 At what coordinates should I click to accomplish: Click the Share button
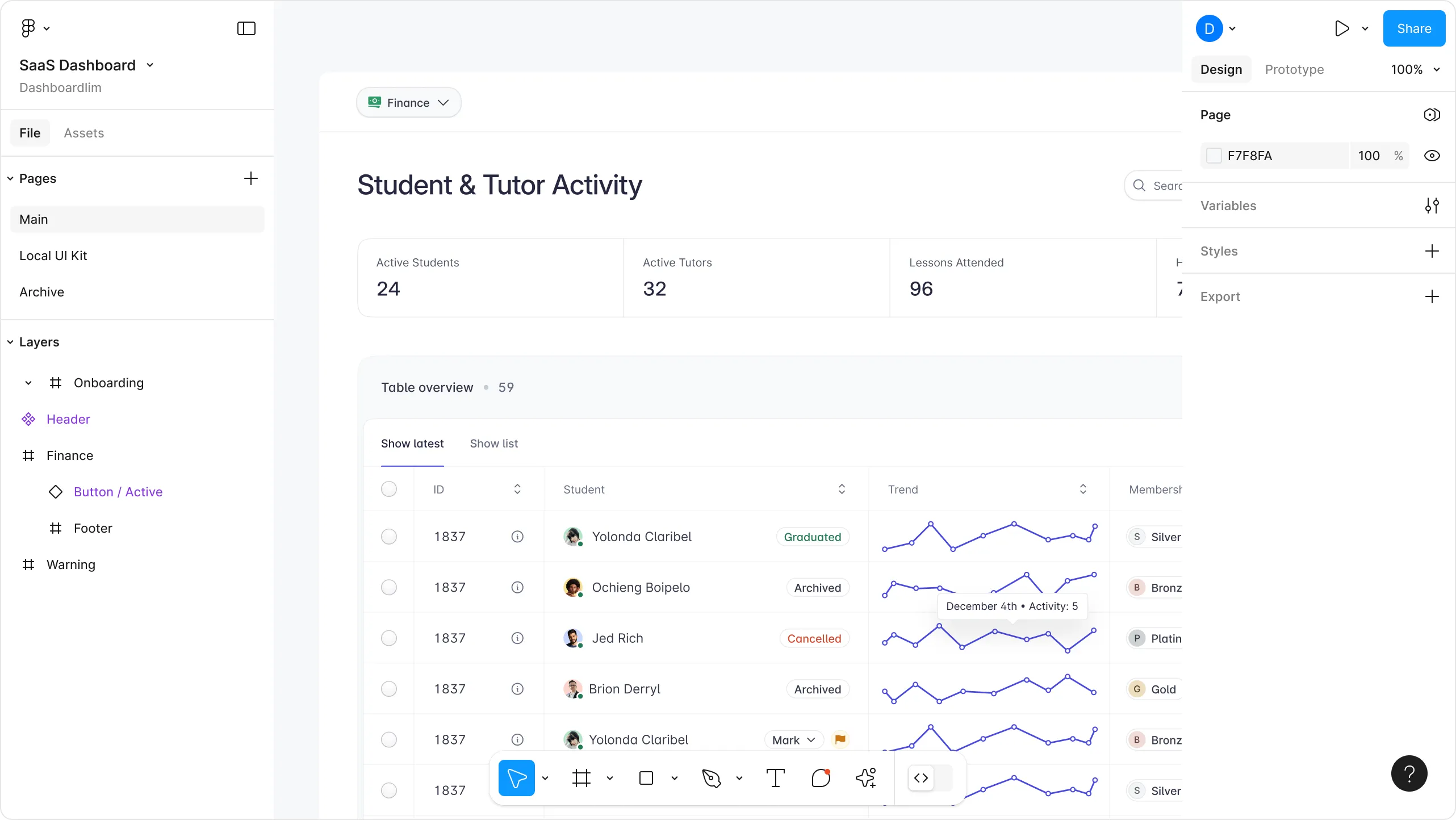[1413, 28]
